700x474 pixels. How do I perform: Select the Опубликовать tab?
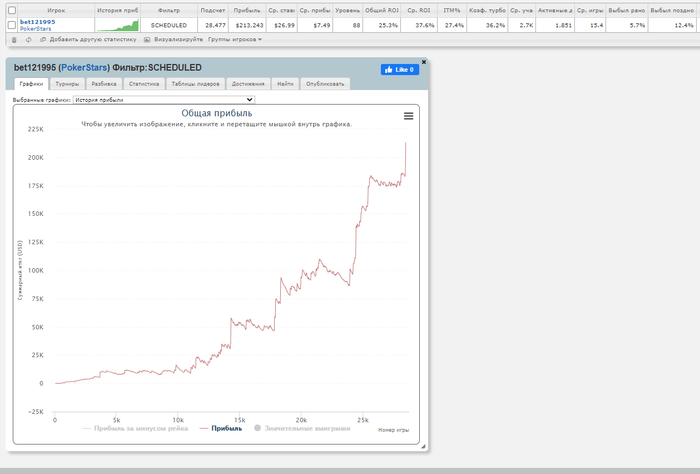tap(325, 84)
